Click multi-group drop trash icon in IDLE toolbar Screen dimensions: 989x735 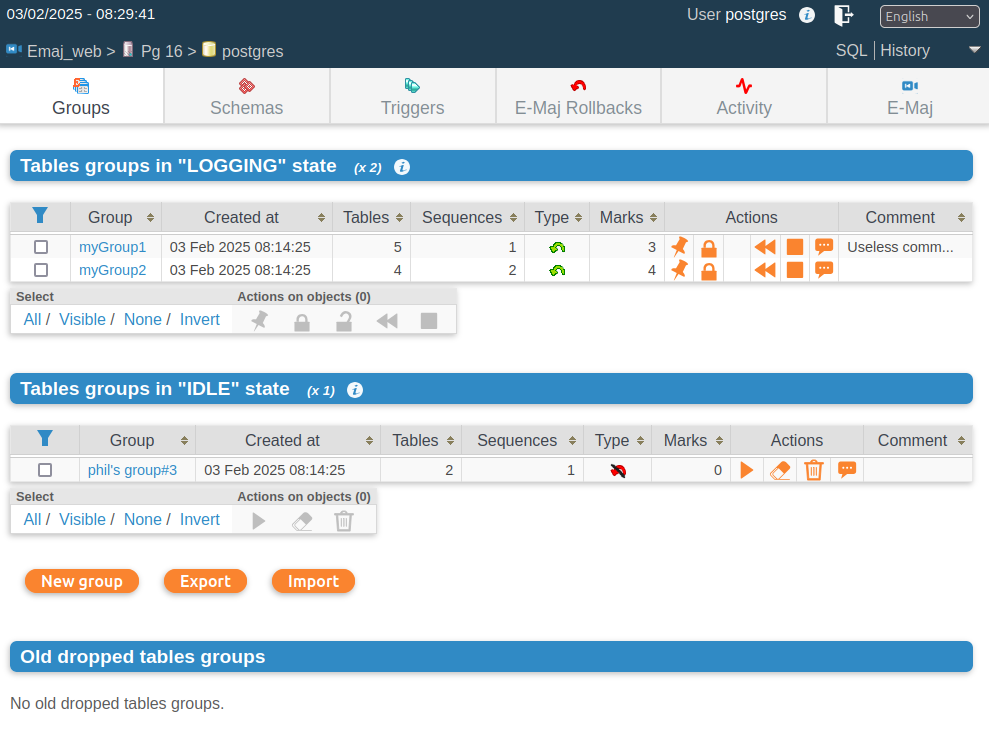pos(344,521)
